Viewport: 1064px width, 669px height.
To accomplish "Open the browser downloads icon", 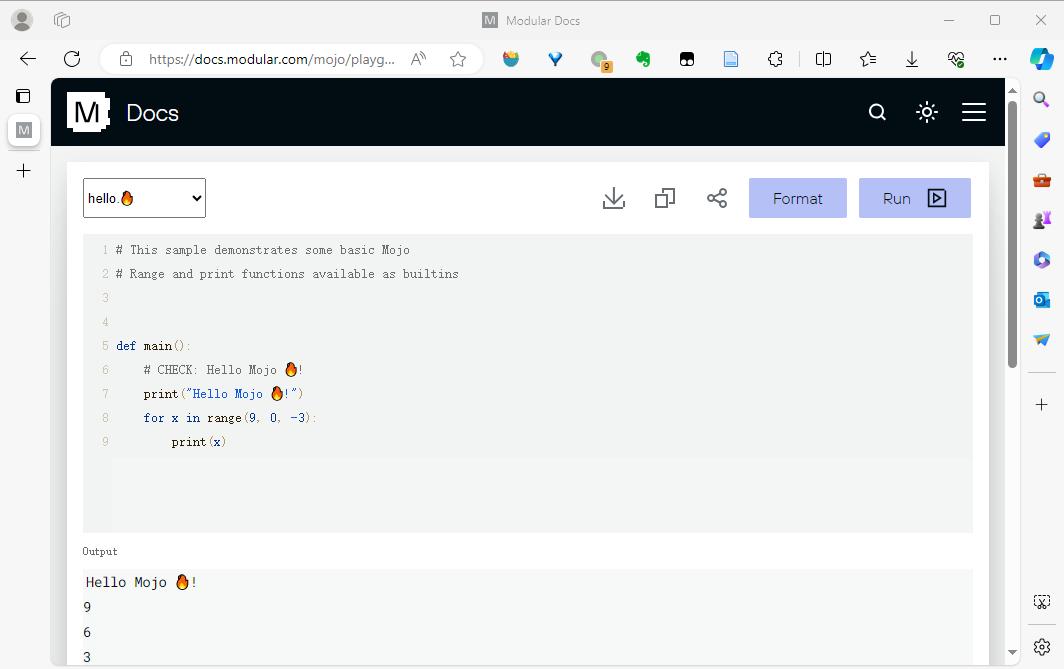I will click(x=912, y=59).
